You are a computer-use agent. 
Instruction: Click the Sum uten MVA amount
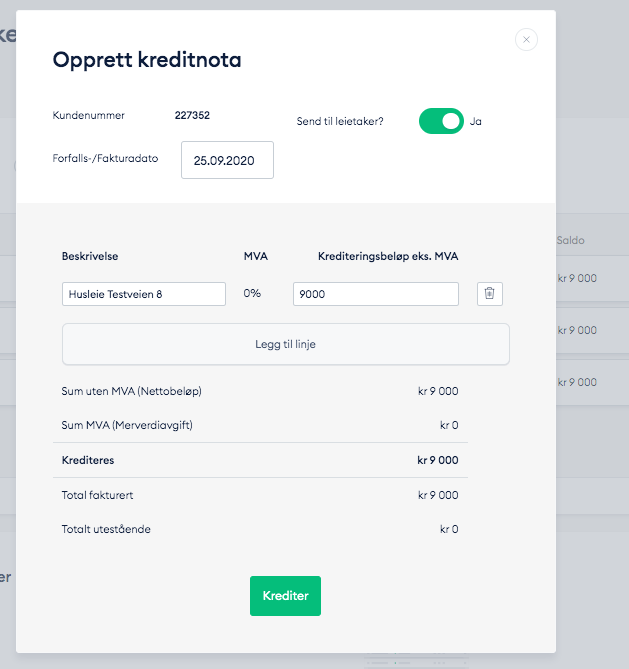point(438,392)
